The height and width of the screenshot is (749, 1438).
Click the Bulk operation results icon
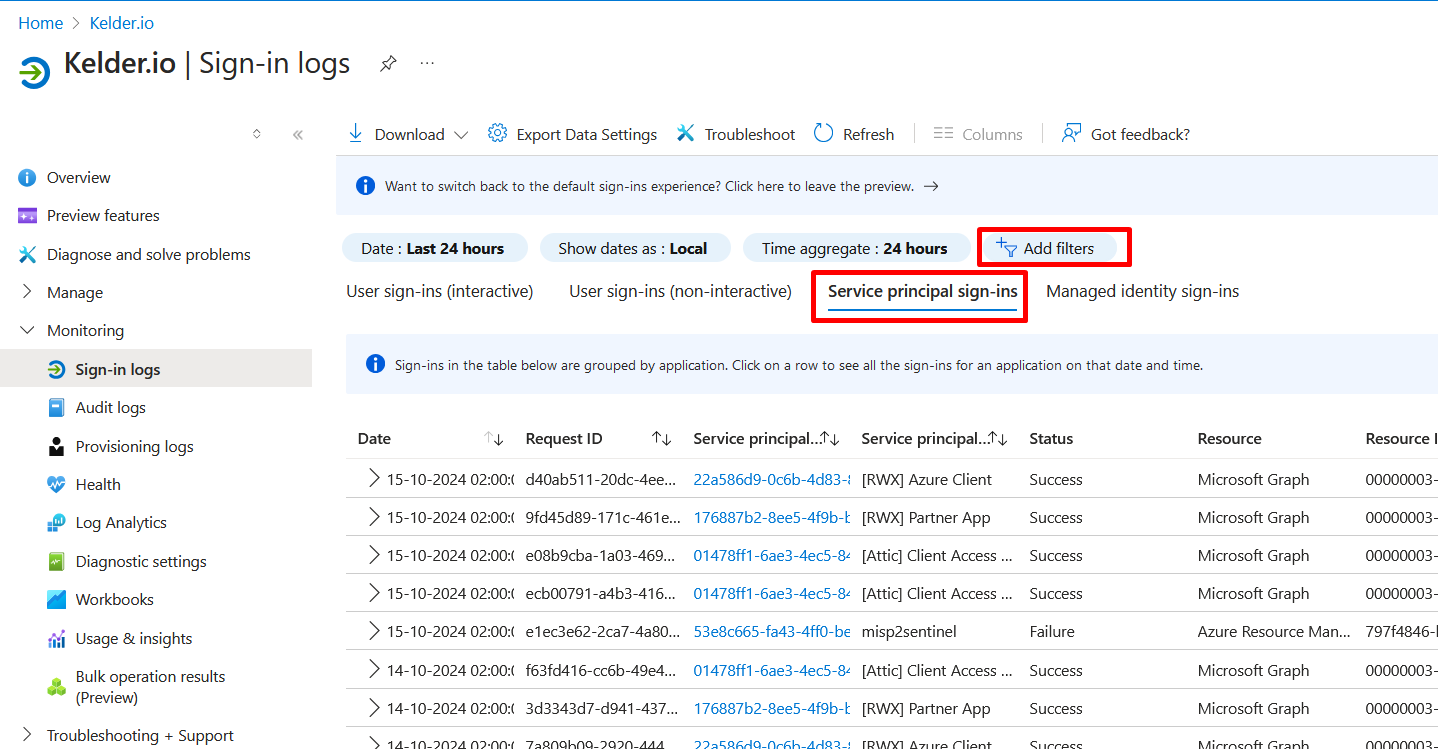click(x=57, y=687)
